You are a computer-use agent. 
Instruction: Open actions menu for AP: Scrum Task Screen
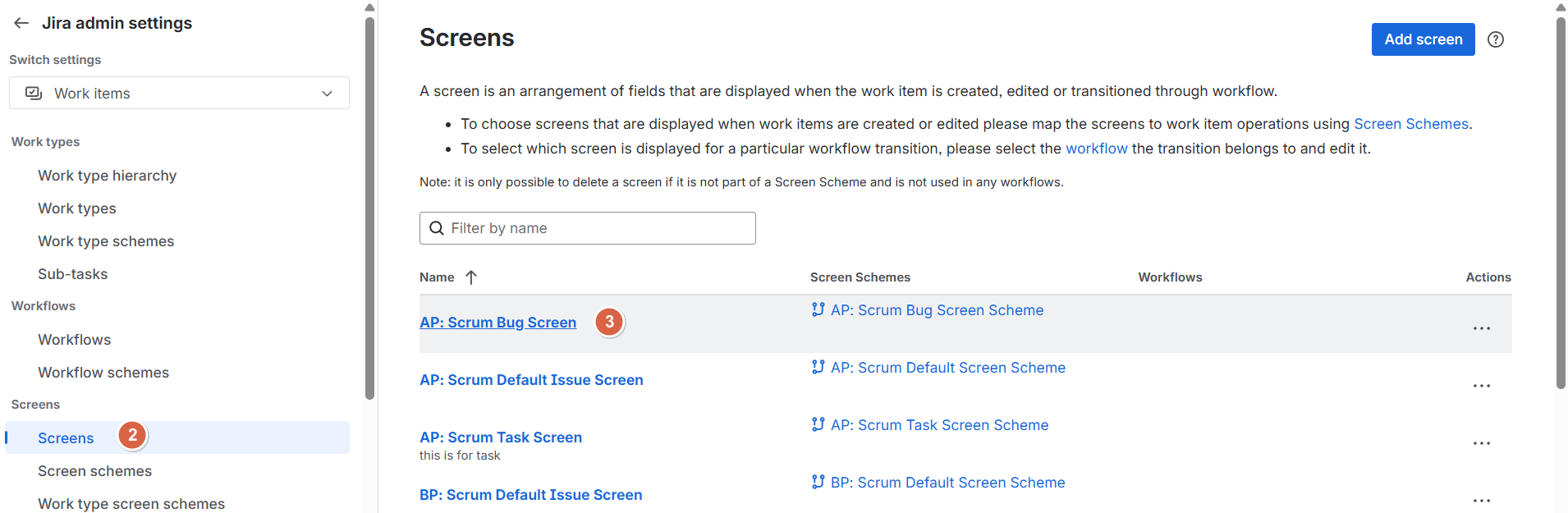[1481, 443]
